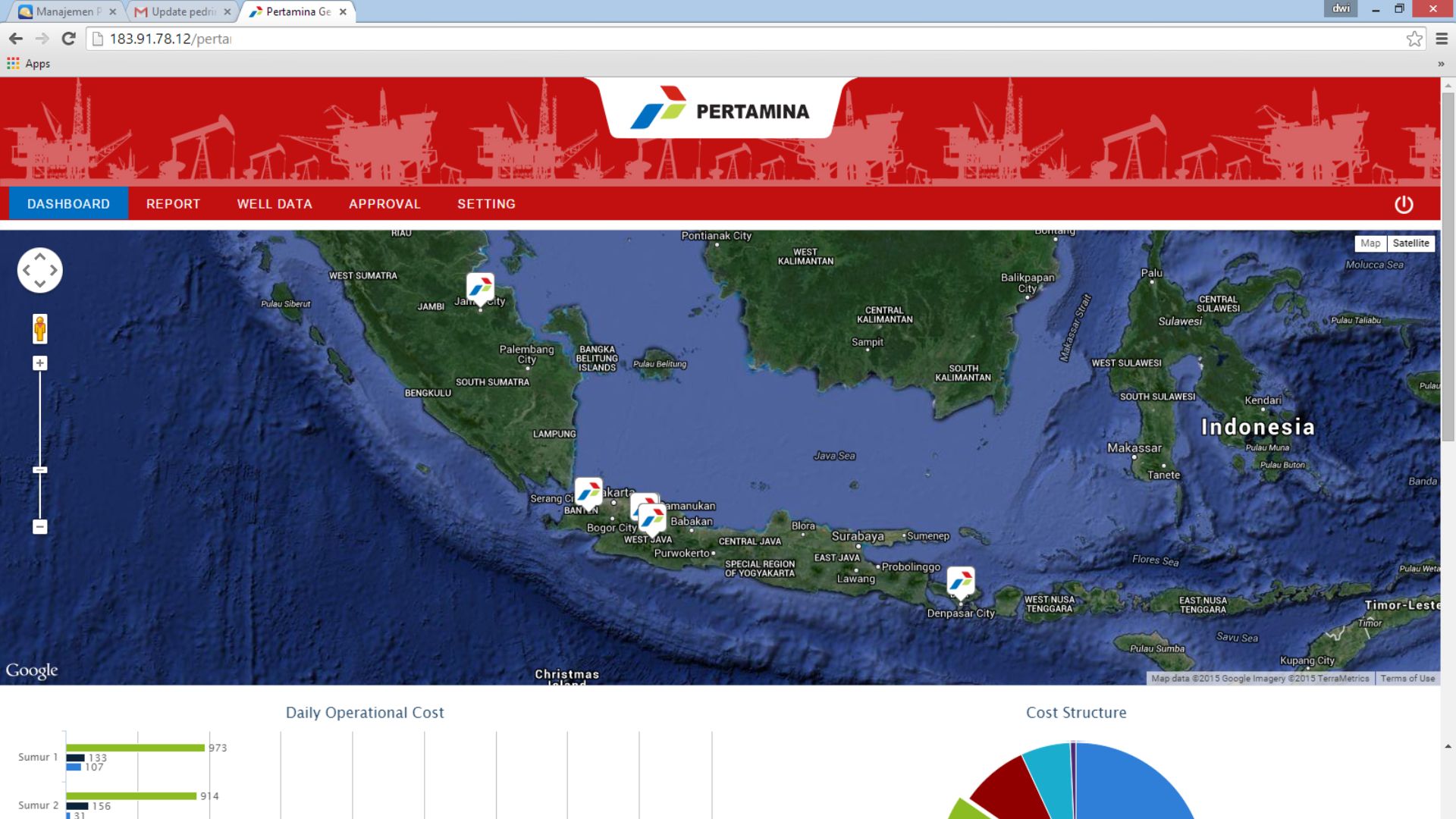1456x819 pixels.
Task: Click the browser back arrow
Action: pos(16,39)
